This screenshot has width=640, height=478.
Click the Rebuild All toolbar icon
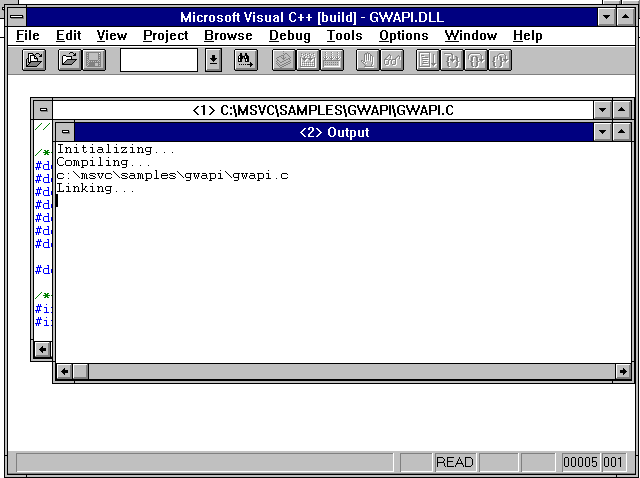pyautogui.click(x=332, y=60)
